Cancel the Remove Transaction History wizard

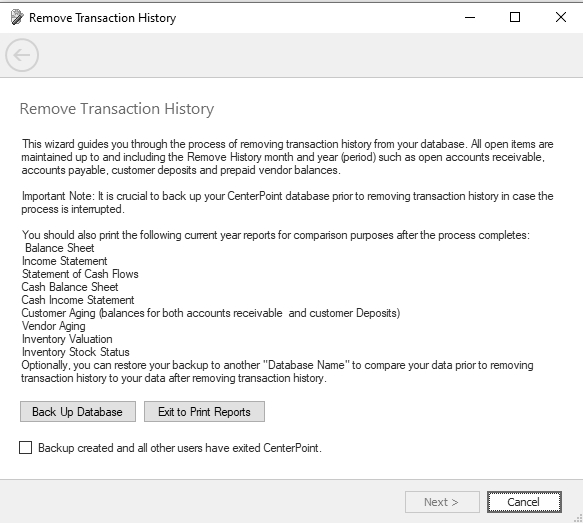[524, 502]
